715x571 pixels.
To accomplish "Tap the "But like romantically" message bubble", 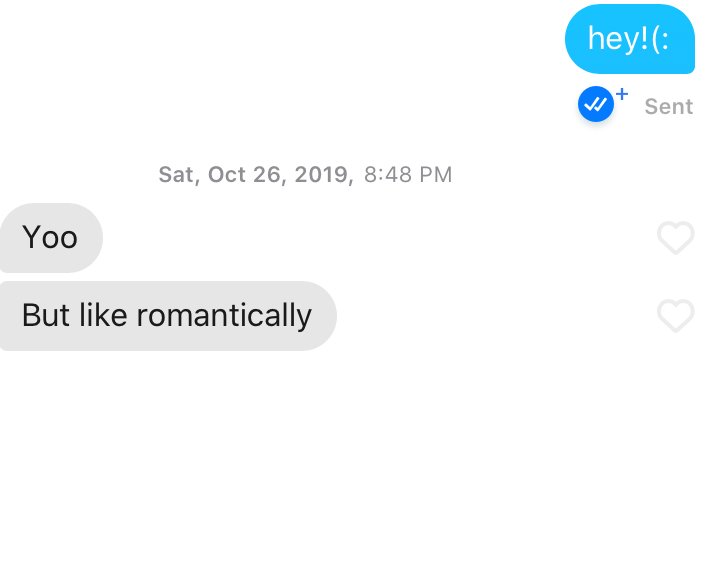I will (x=167, y=316).
